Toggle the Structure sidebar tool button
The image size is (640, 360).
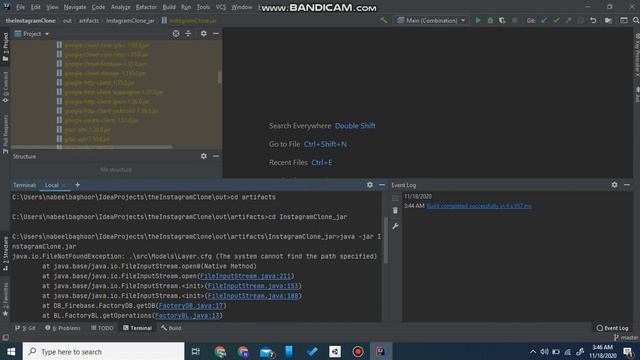click(x=5, y=253)
